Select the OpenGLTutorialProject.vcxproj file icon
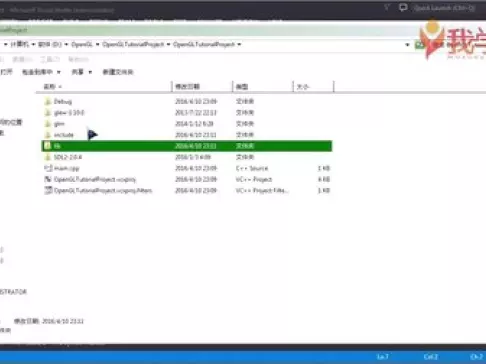486x364 pixels. (x=48, y=179)
